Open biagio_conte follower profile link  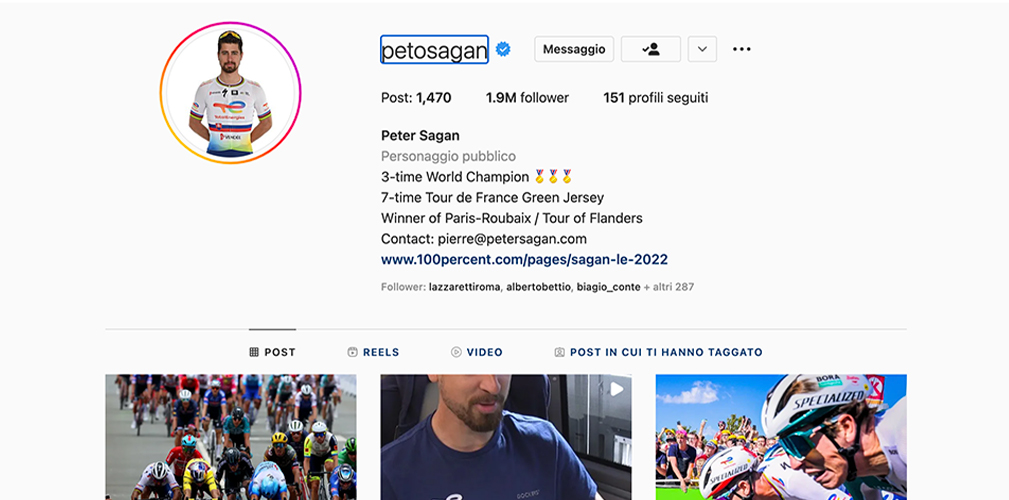608,287
